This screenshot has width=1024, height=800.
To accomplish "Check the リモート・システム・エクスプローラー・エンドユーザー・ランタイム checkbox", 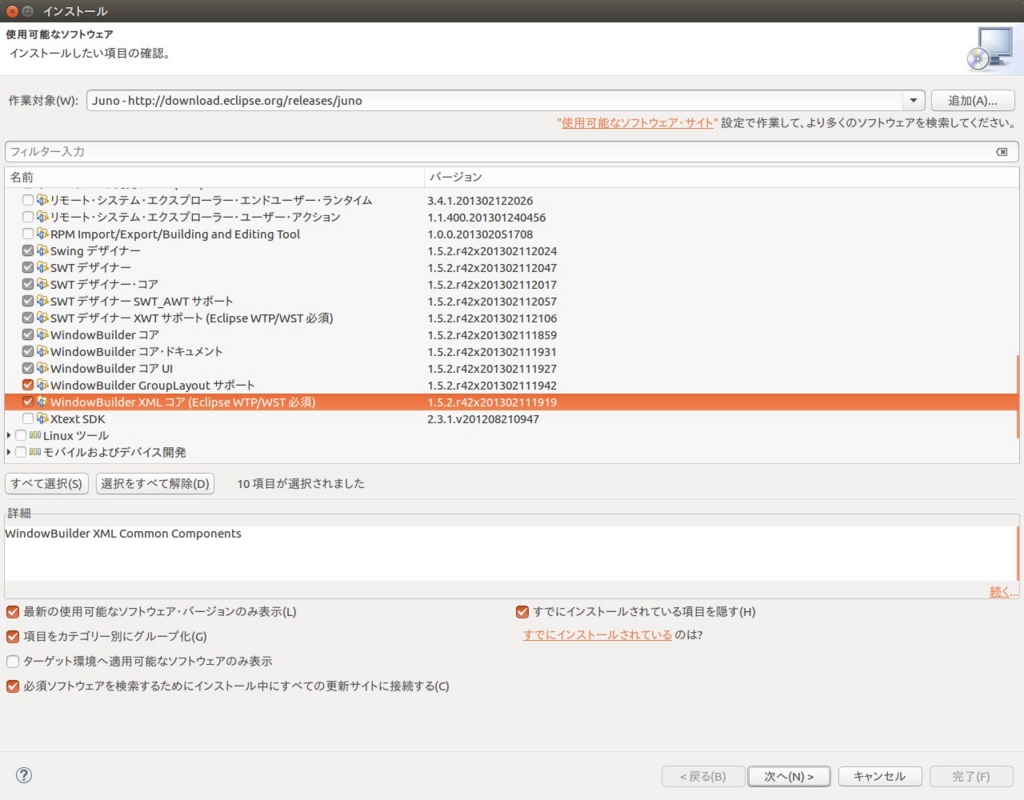I will [27, 200].
